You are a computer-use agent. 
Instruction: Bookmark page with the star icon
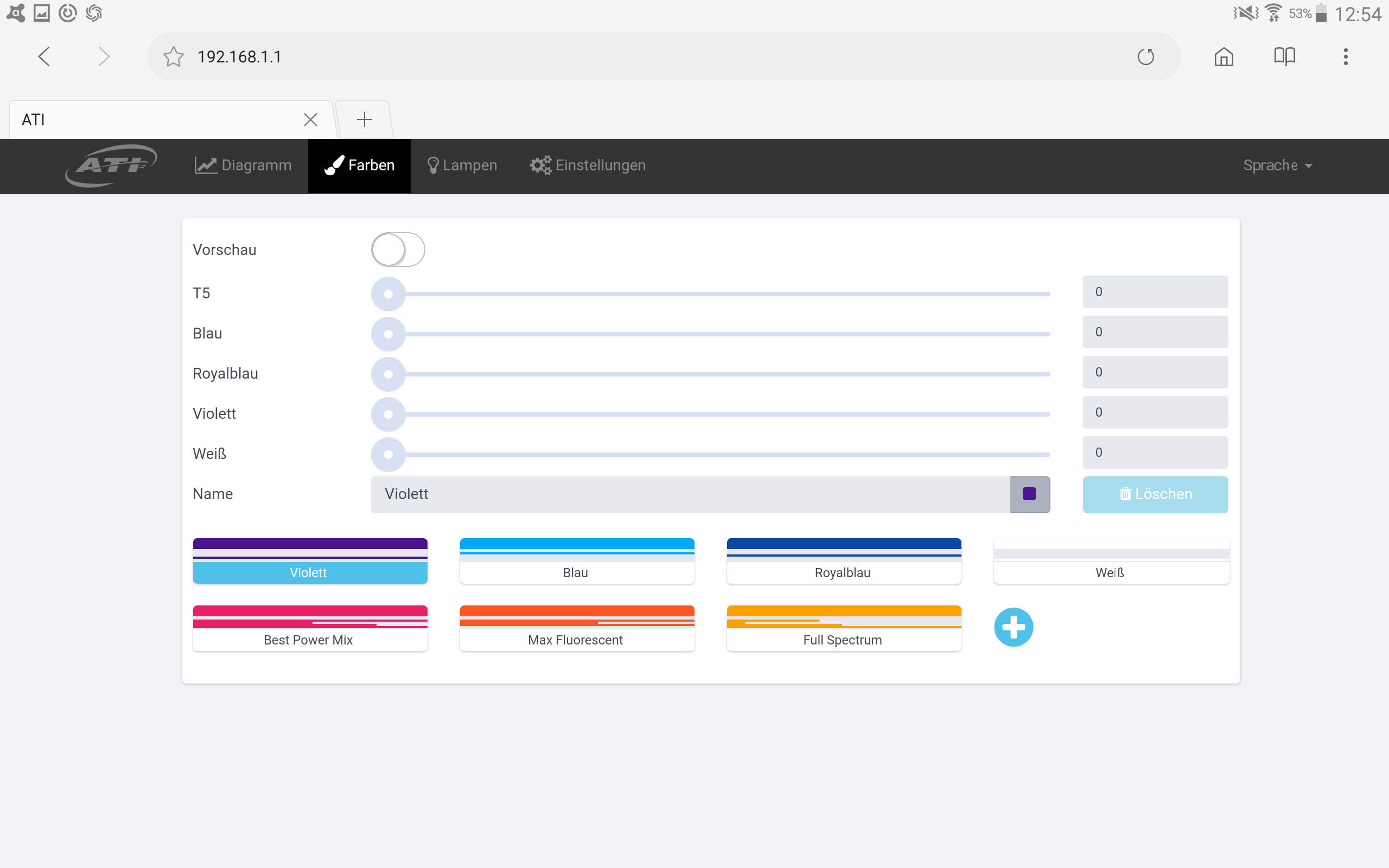pyautogui.click(x=173, y=57)
